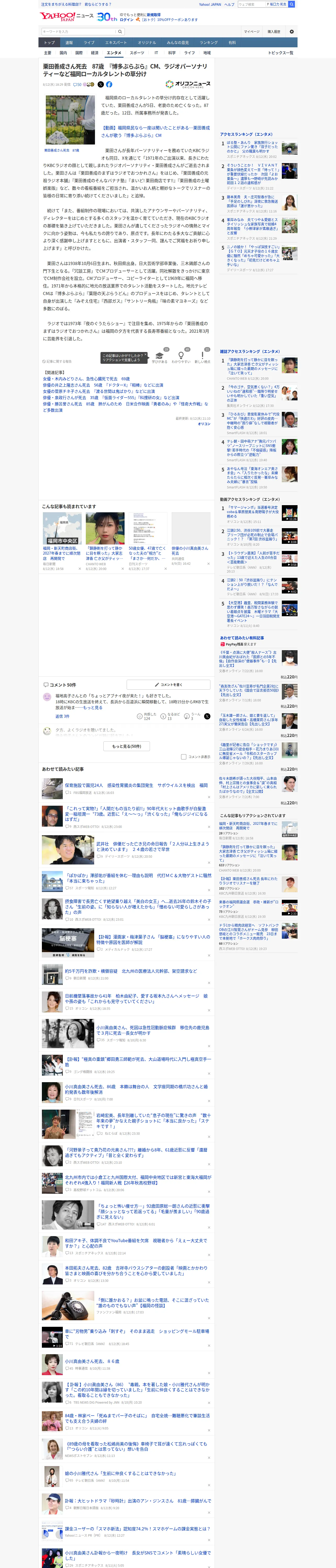Screen dimensions: 336x1568
Task: Click the Oricon News publisher logo
Action: pos(188,85)
